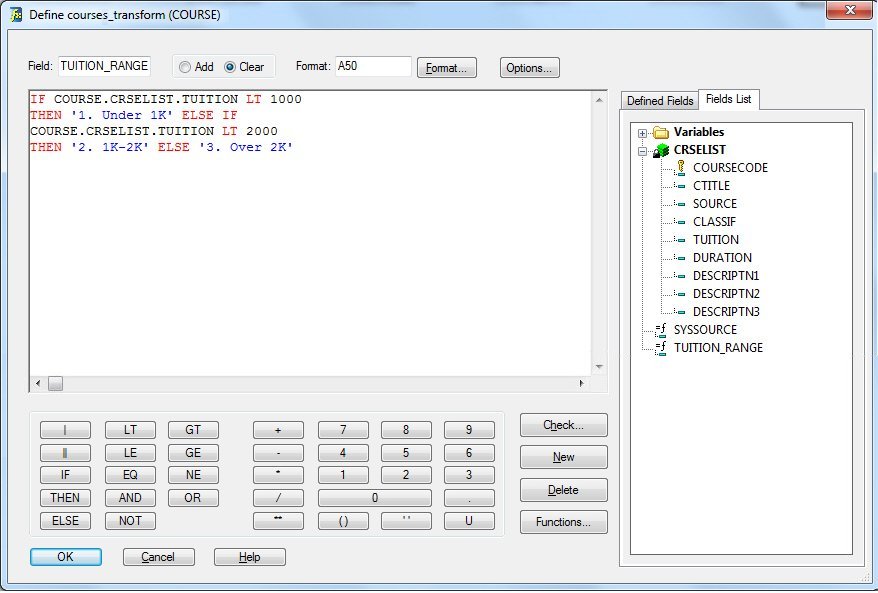Image resolution: width=878 pixels, height=593 pixels.
Task: Insert the THEN keyword from keypad
Action: (66, 498)
